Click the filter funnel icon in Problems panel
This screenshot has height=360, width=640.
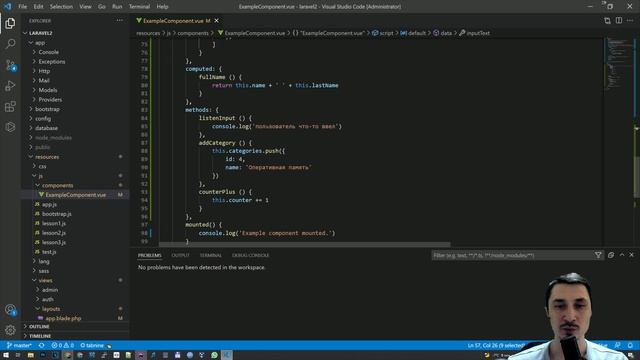coord(598,255)
